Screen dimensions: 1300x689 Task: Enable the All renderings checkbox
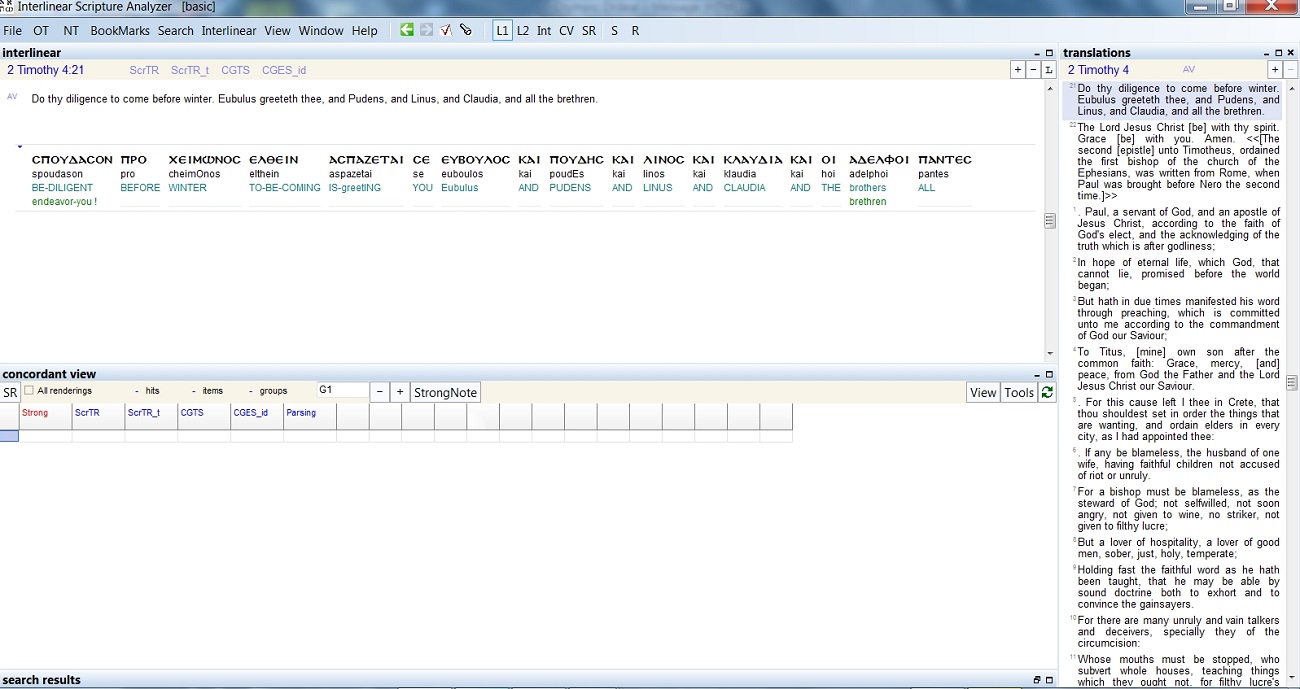[x=29, y=390]
